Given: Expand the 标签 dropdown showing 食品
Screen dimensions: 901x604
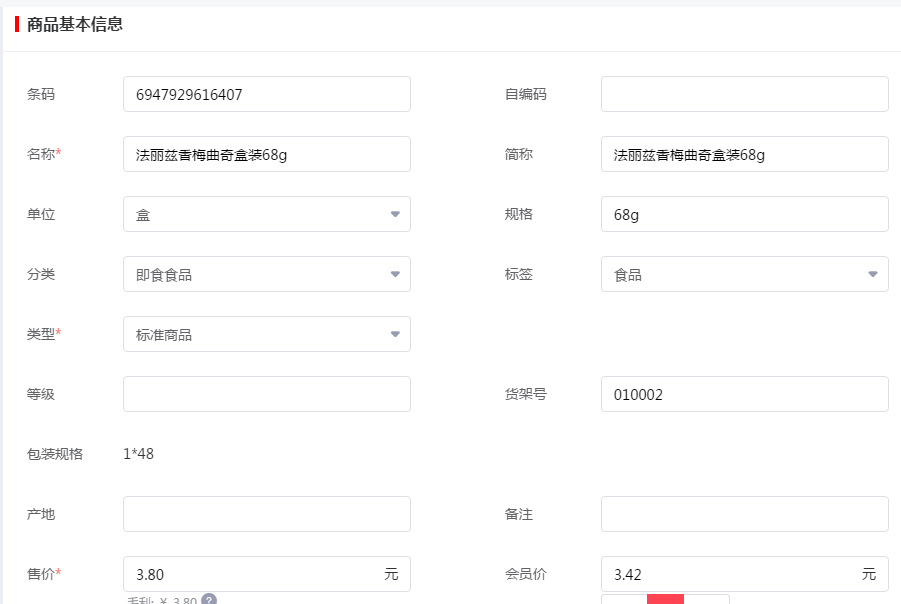Looking at the screenshot, I should click(744, 274).
